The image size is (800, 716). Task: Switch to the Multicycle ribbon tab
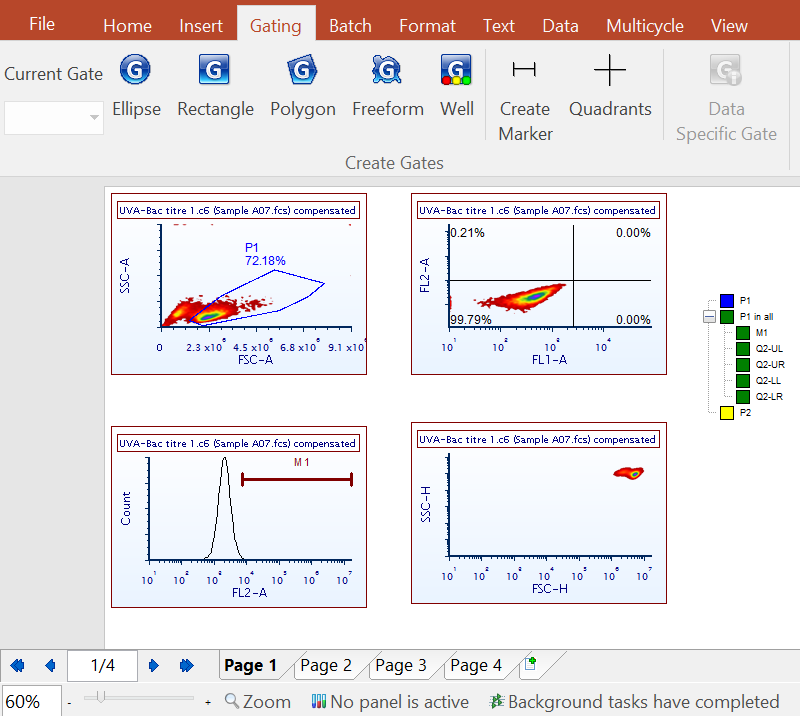point(645,26)
